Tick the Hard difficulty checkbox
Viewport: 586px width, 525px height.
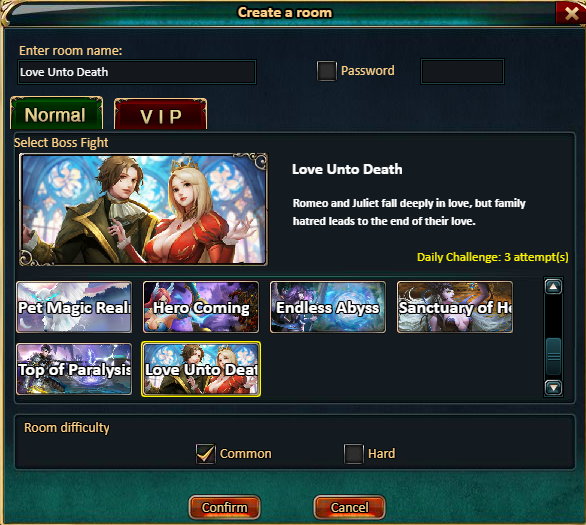pos(354,454)
